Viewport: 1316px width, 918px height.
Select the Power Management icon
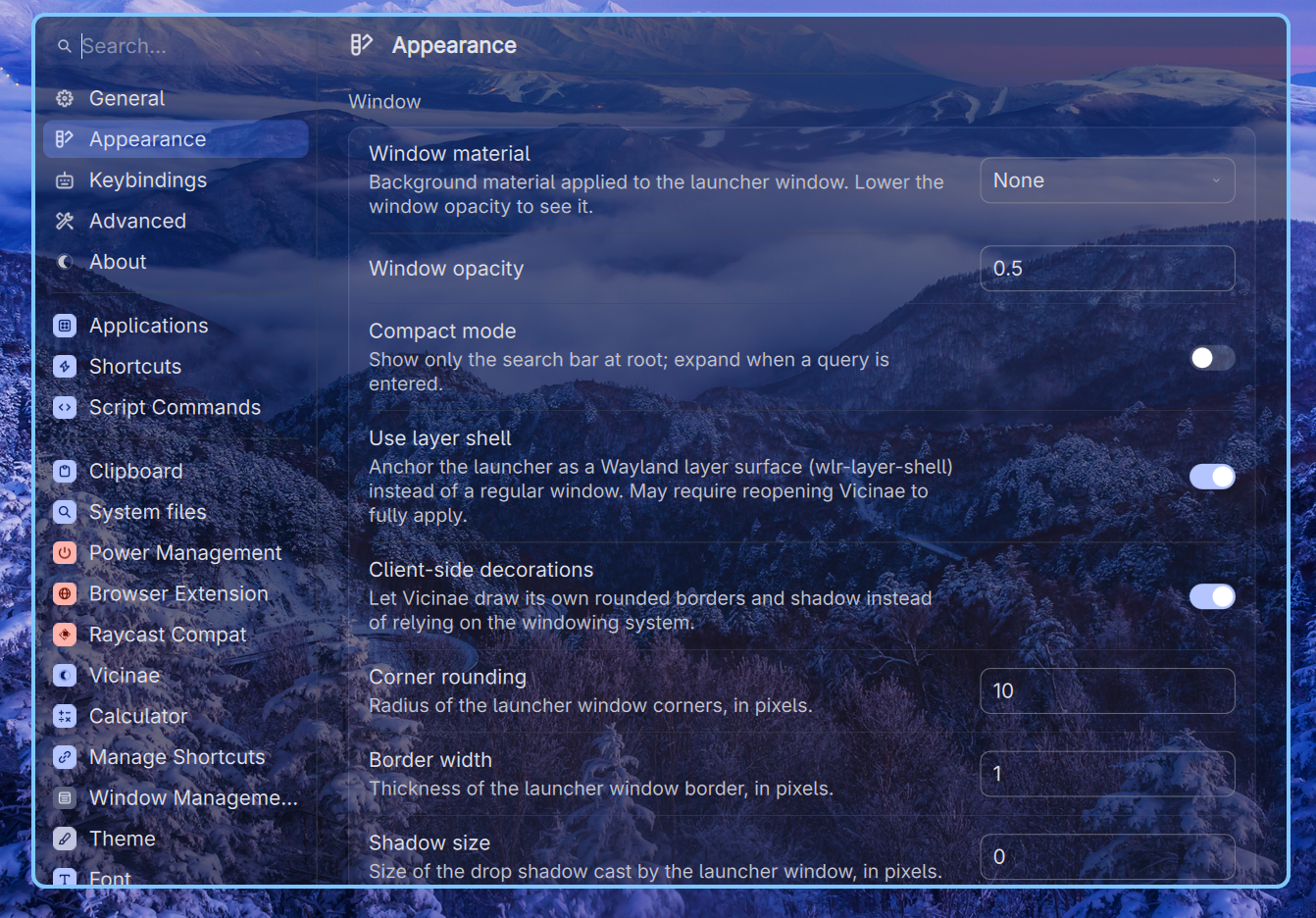tap(65, 553)
